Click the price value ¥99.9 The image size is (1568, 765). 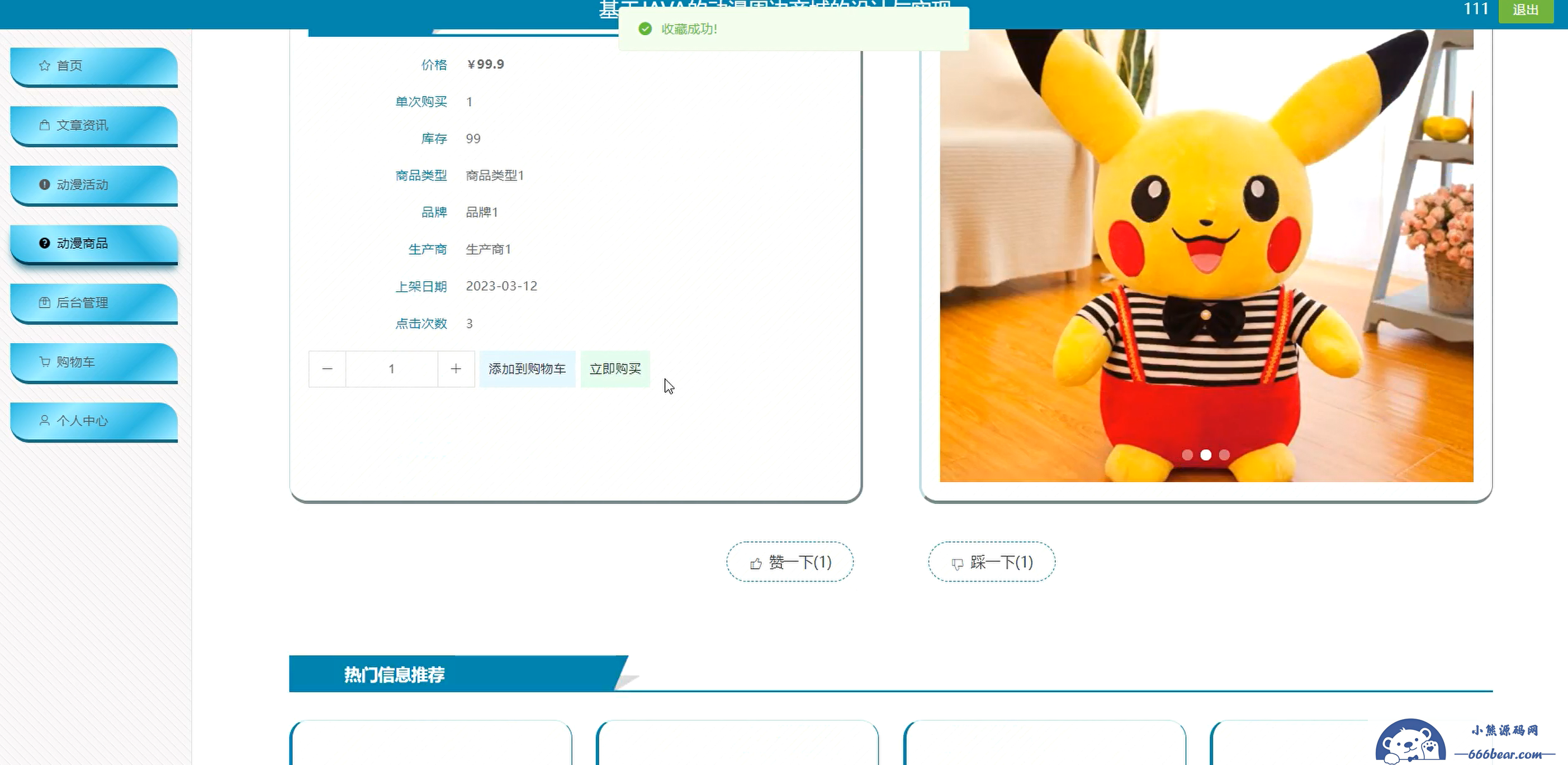(x=485, y=64)
